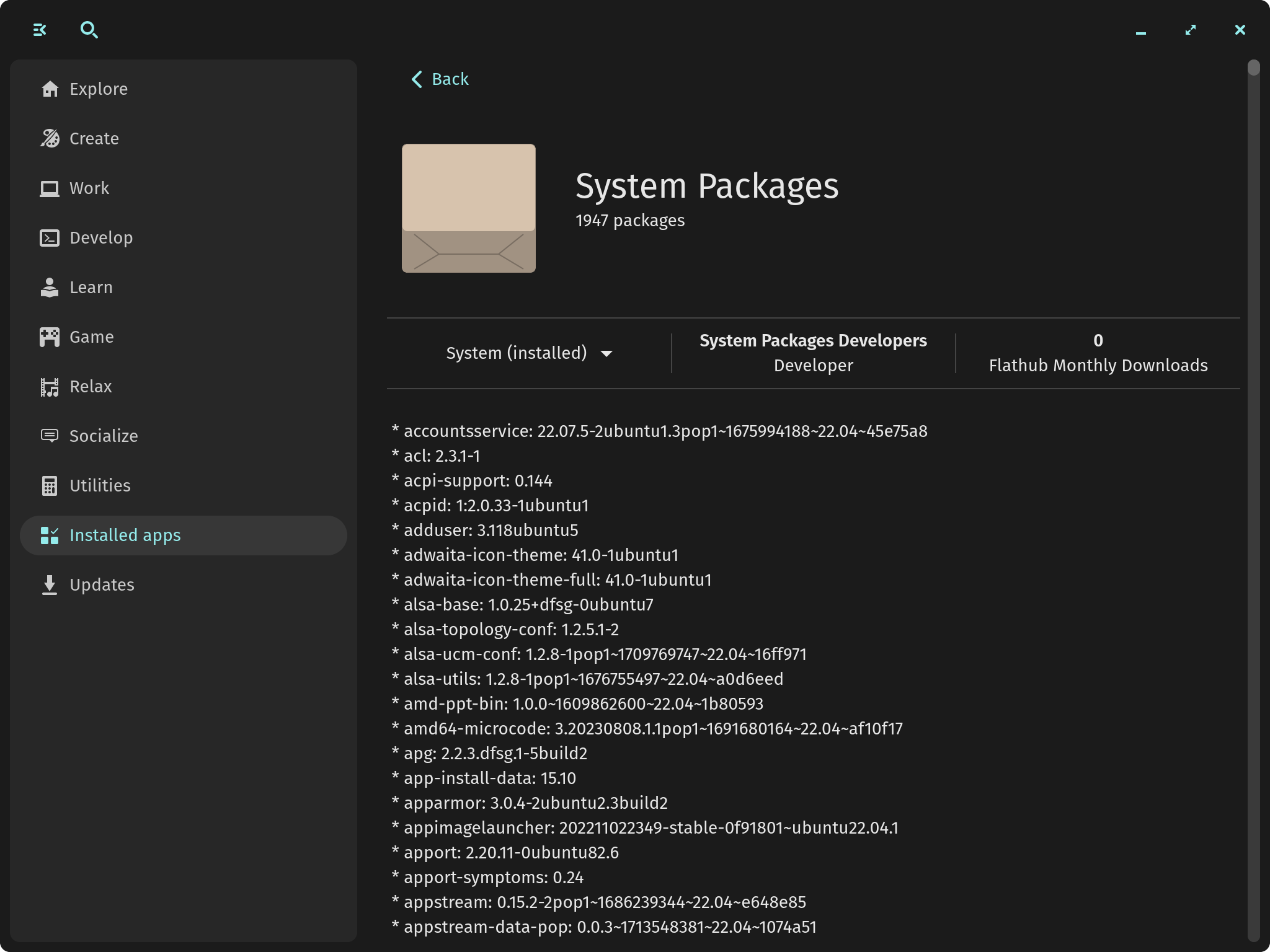Click the app-install-data: 15.10 line
The image size is (1270, 952).
(x=484, y=778)
